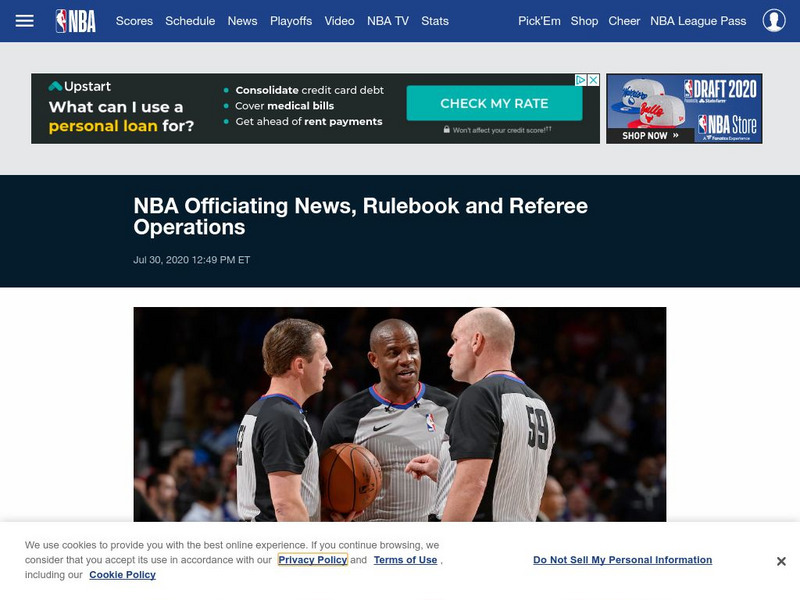The image size is (800, 600).
Task: Click the Upstart logo in the ad
Action: coord(80,86)
